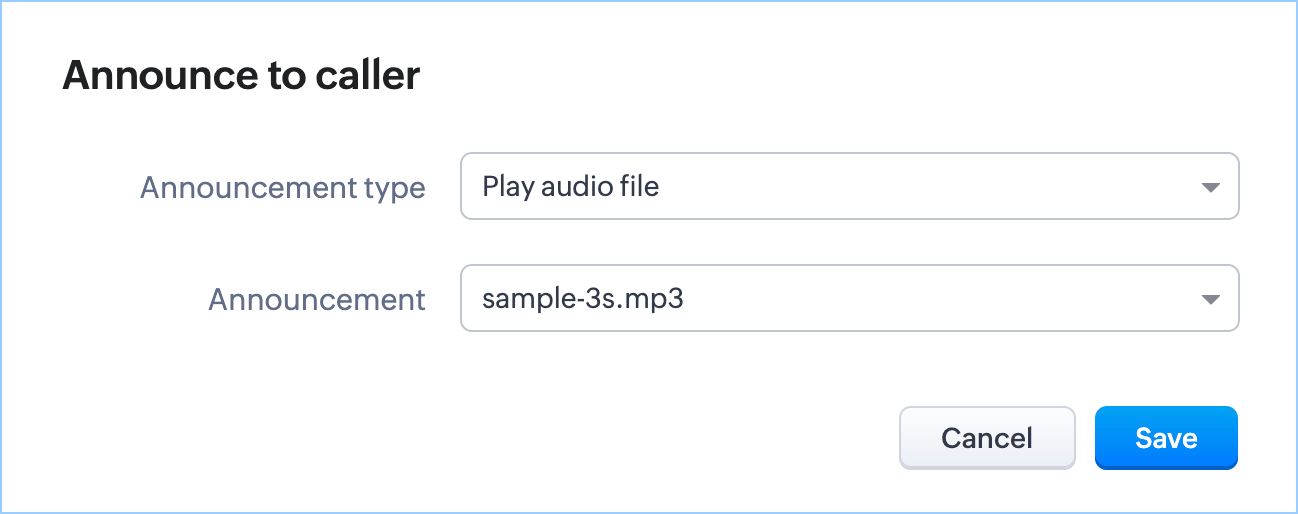Confirm the sample-3s.mp3 announcement with Save
Viewport: 1298px width, 514px height.
point(1166,438)
